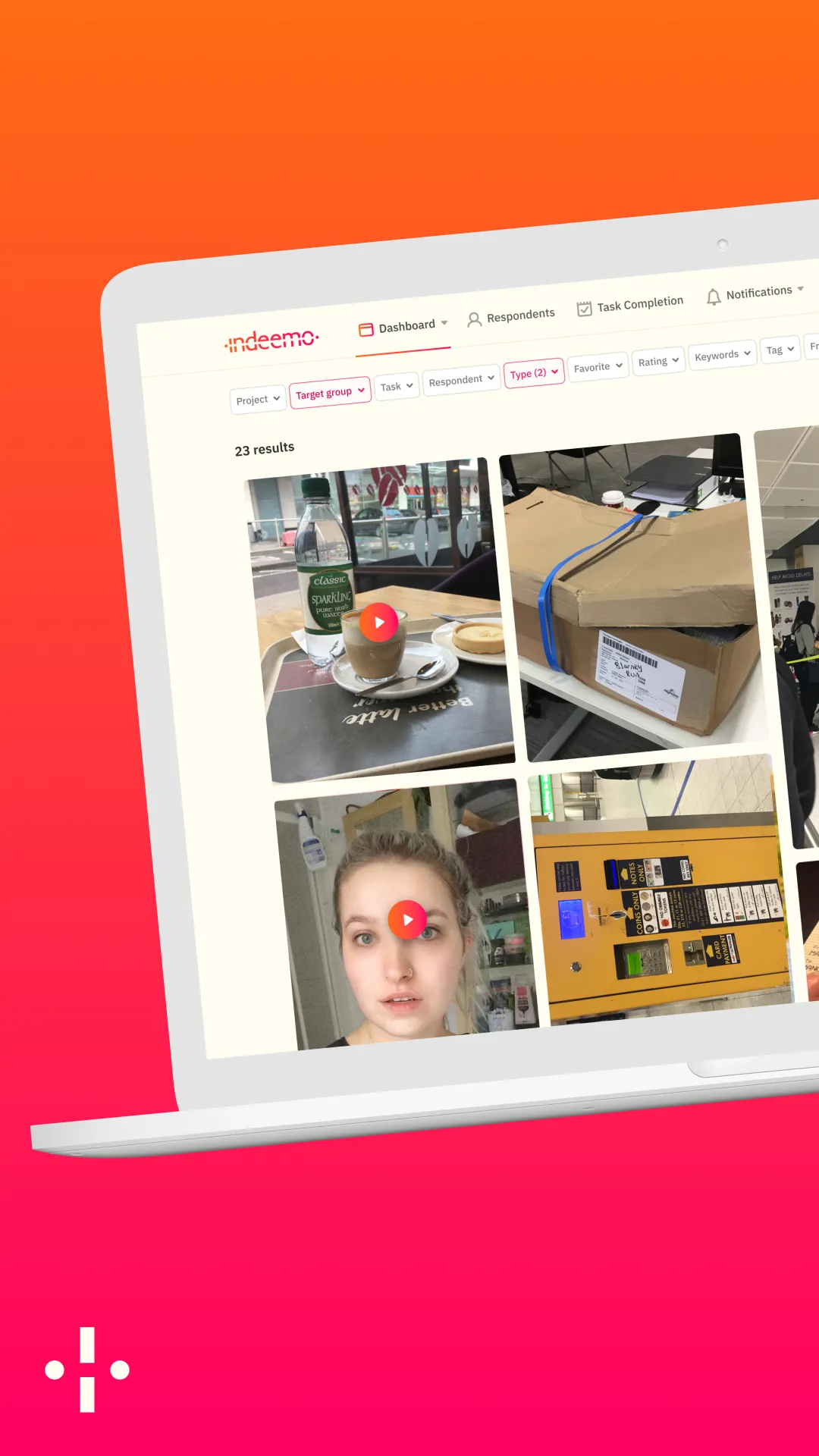
Task: Expand the Tag filter dropdown
Action: (x=780, y=349)
